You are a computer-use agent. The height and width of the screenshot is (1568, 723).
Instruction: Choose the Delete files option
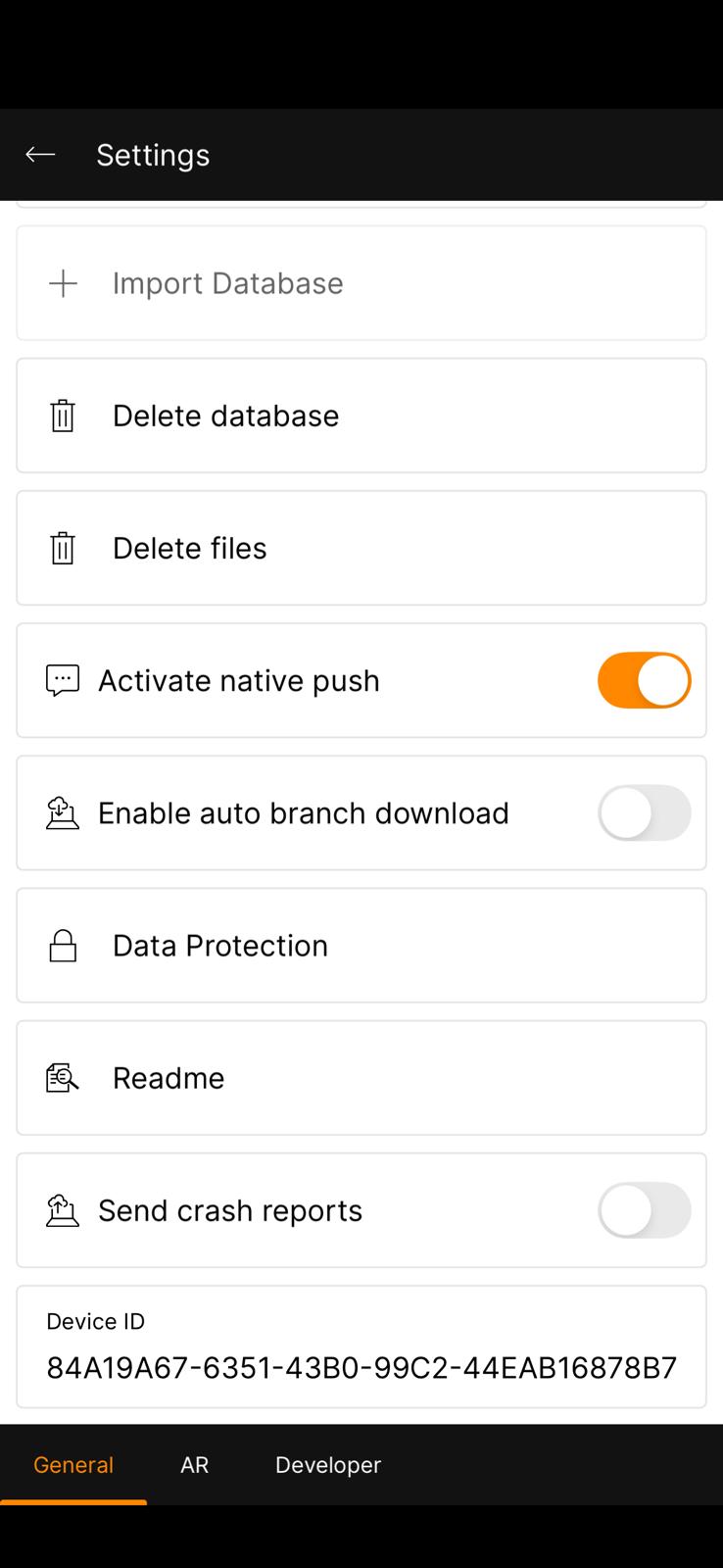[x=190, y=548]
